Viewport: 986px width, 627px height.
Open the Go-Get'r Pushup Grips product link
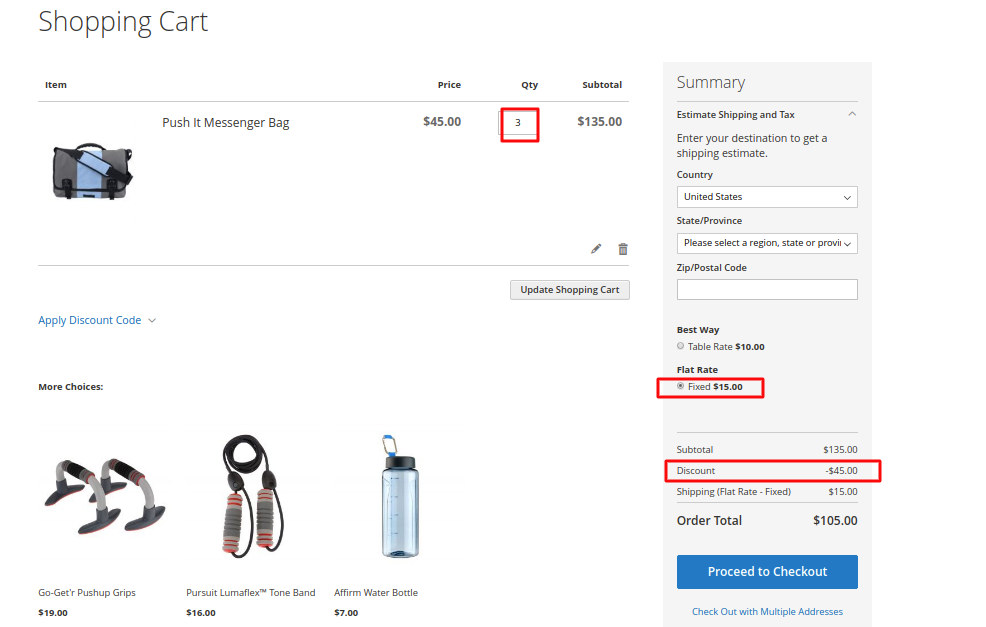[87, 592]
